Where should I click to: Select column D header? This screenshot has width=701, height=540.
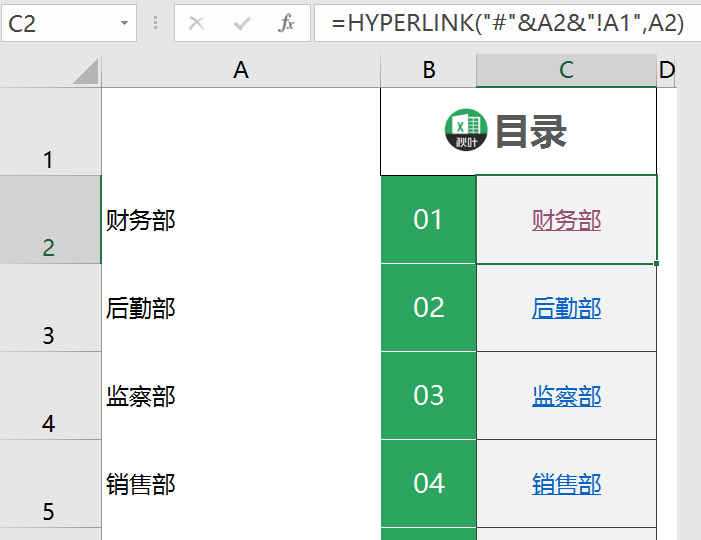click(x=666, y=71)
